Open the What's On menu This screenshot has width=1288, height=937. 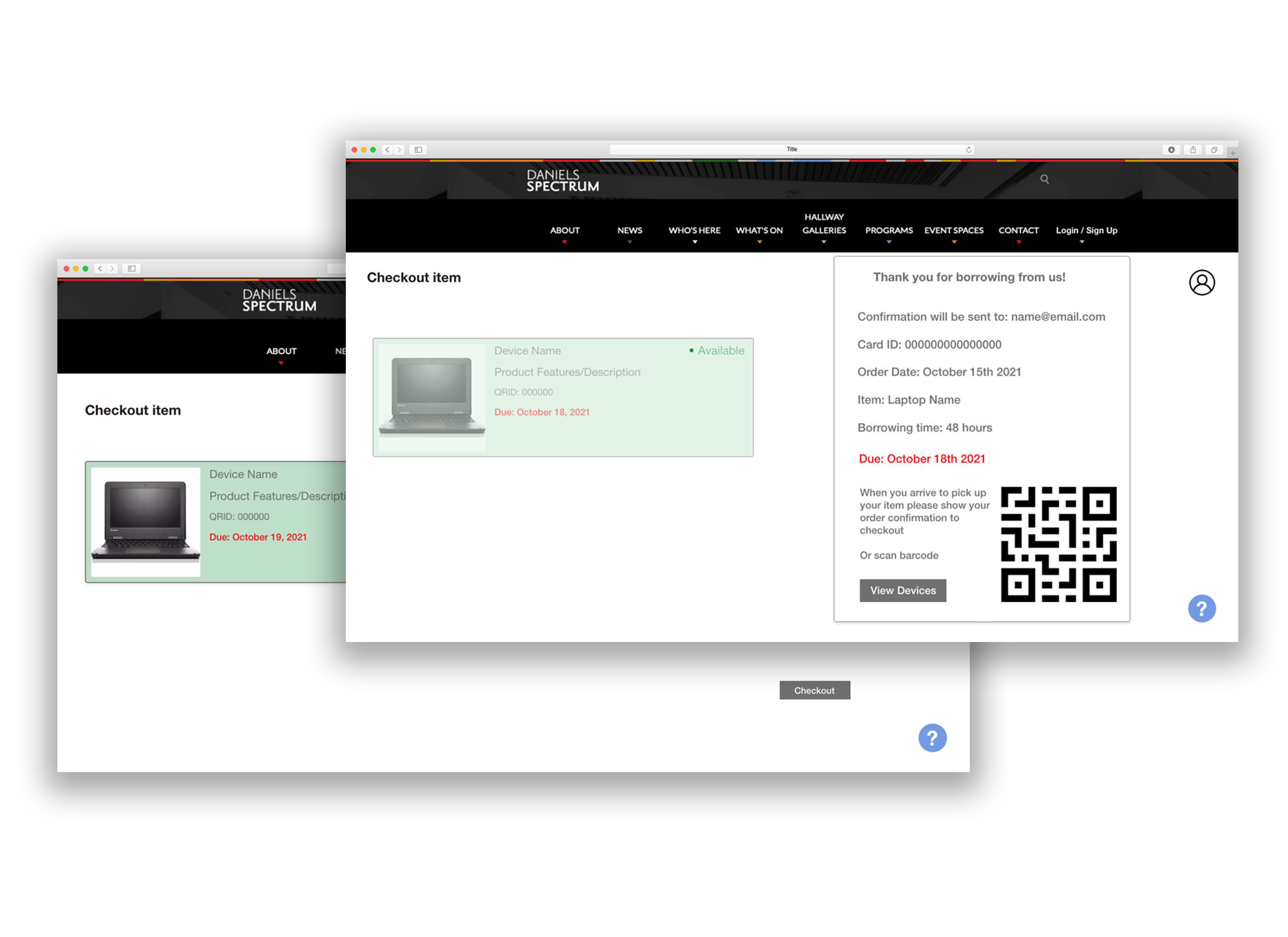(x=759, y=231)
